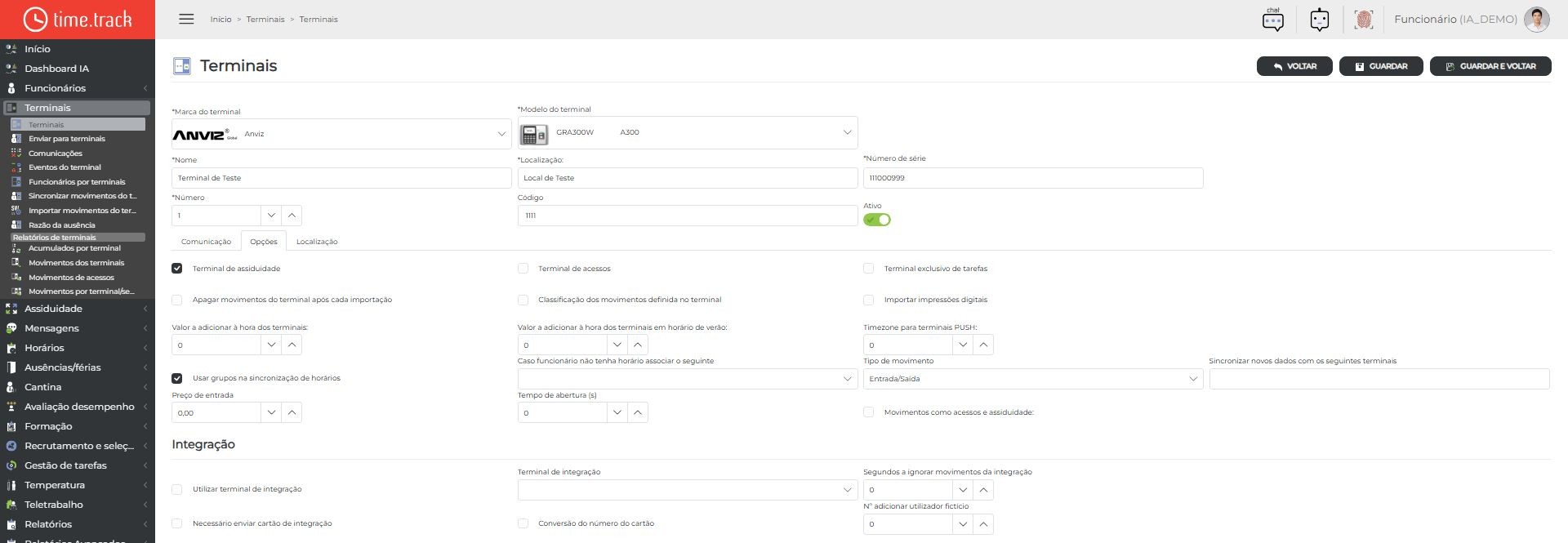Click the VOLTAR button
The height and width of the screenshot is (543, 1568).
[x=1294, y=66]
